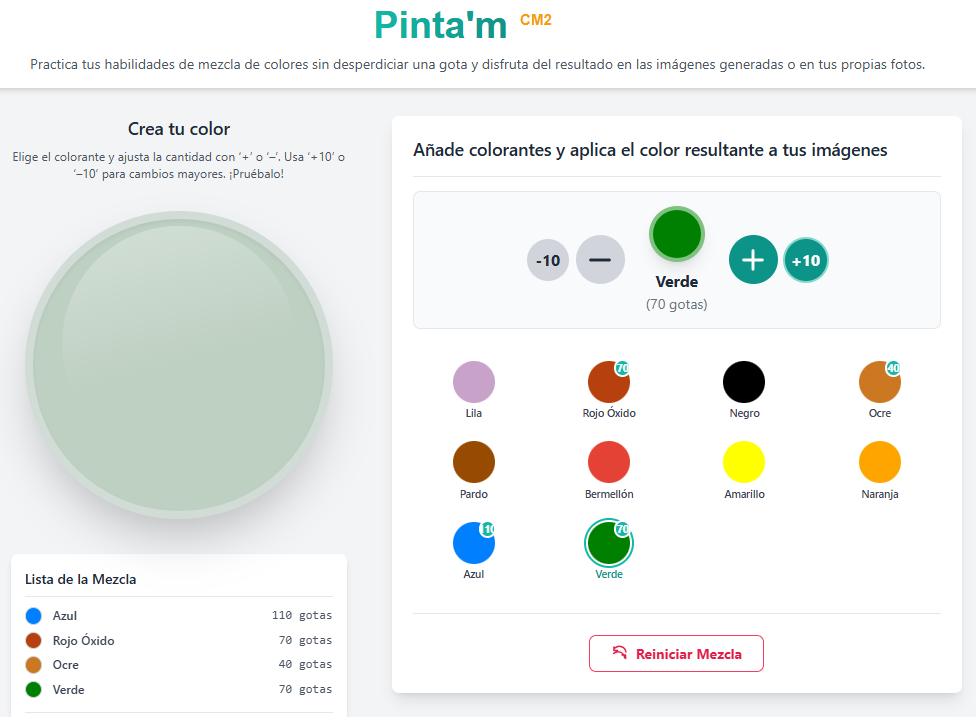Viewport: 976px width, 717px height.
Task: Click the large mixed color preview circle
Action: (x=179, y=364)
